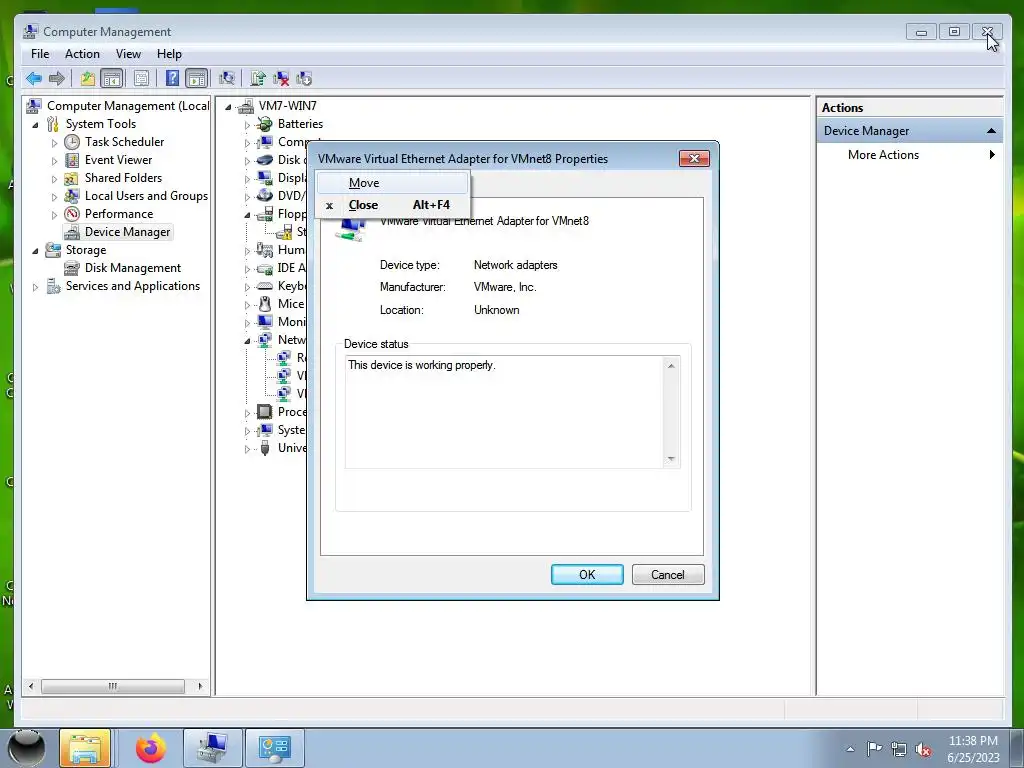
Task: Click Universal Serial Bus category icon
Action: (x=264, y=448)
